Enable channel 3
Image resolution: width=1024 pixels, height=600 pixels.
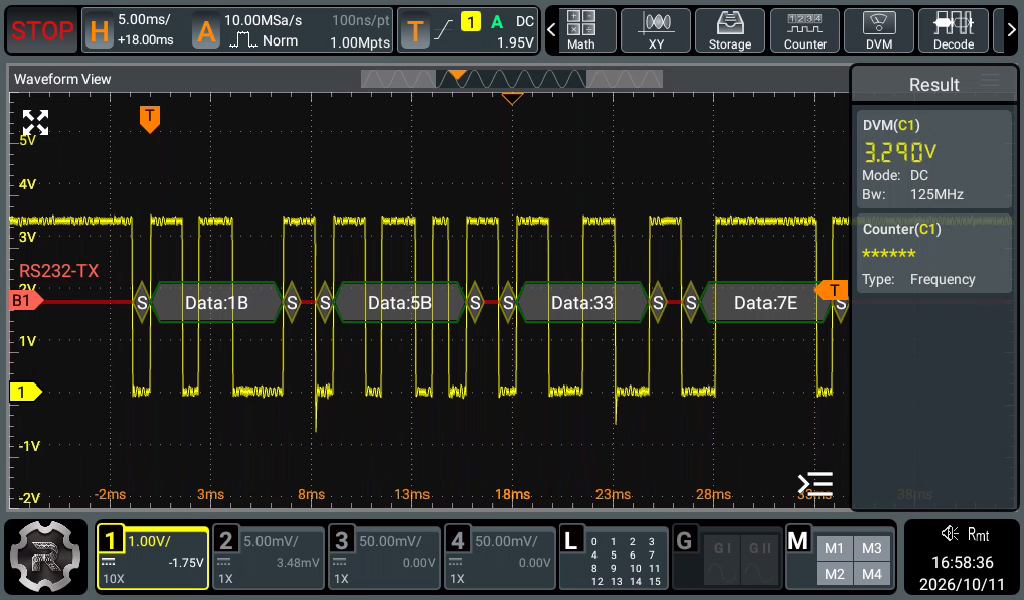pos(384,559)
